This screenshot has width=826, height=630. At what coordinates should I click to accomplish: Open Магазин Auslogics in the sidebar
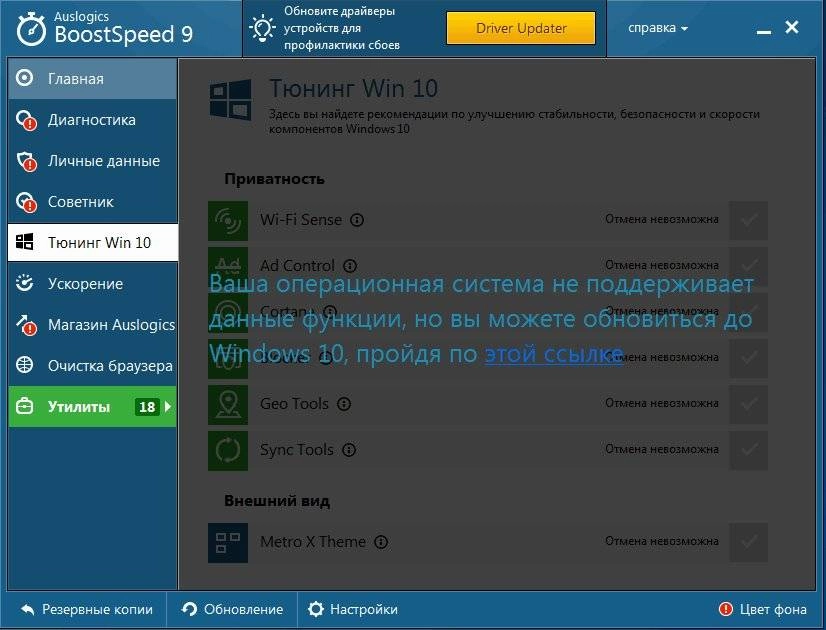tap(93, 325)
